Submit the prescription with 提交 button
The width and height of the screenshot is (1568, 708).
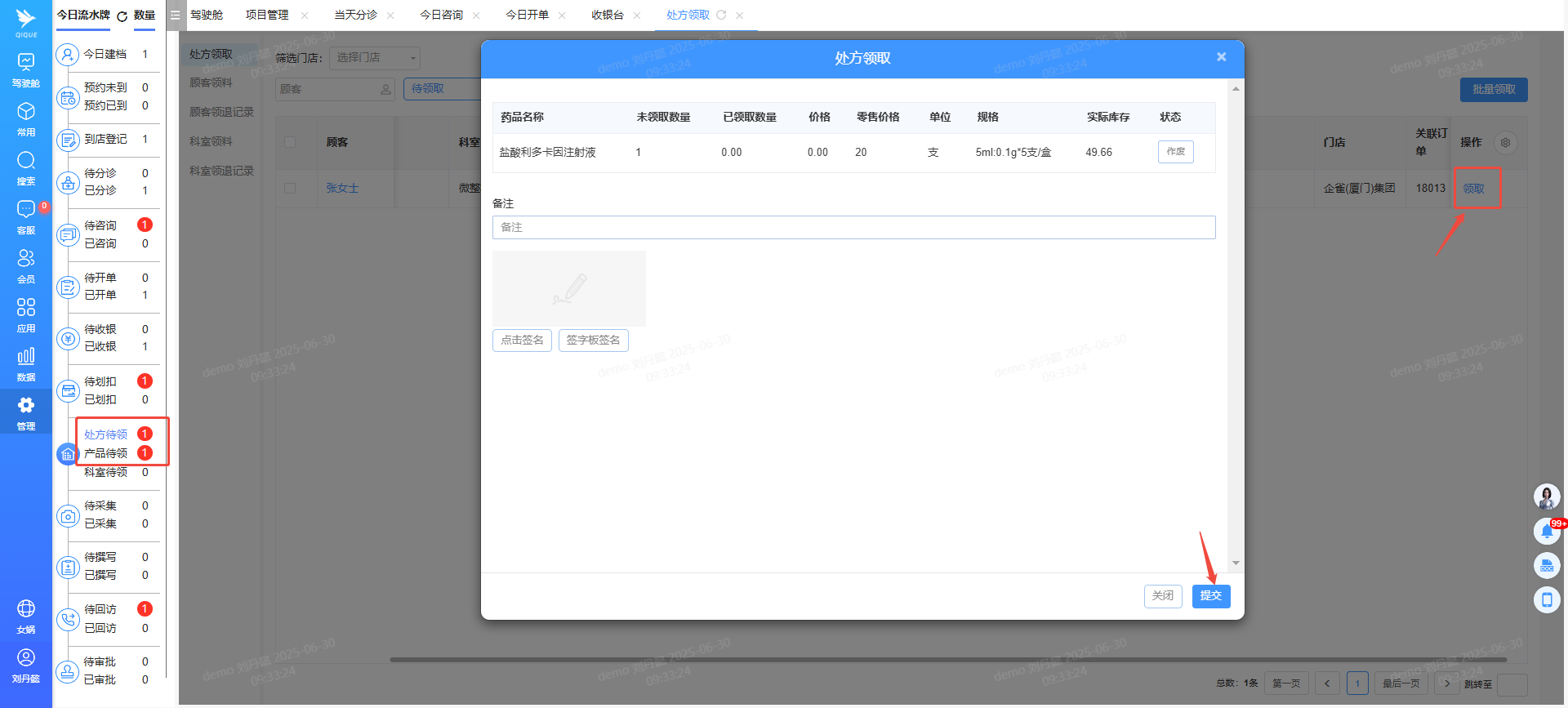pyautogui.click(x=1210, y=596)
